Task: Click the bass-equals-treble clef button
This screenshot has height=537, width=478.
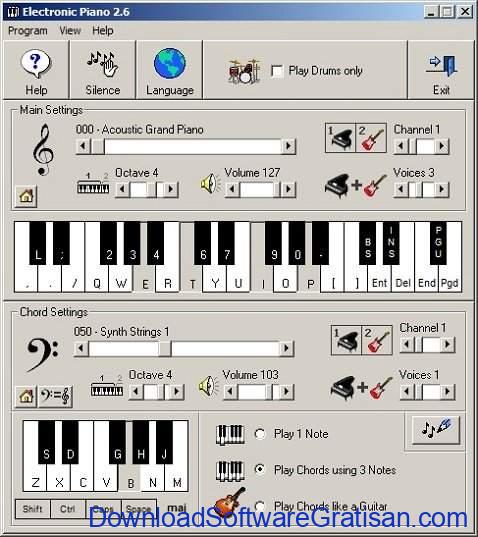Action: point(55,396)
